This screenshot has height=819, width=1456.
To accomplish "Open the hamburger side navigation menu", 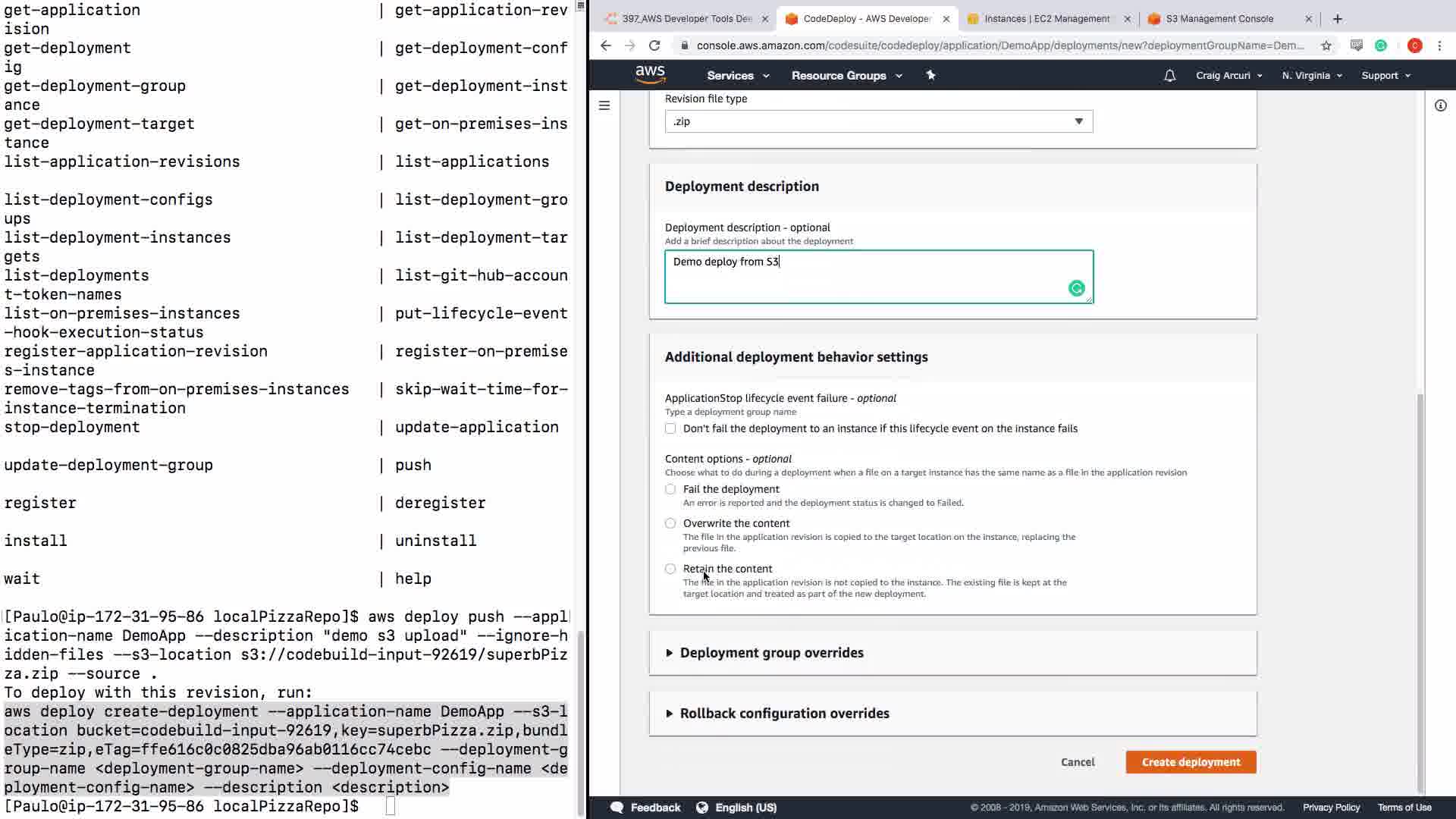I will pyautogui.click(x=604, y=105).
